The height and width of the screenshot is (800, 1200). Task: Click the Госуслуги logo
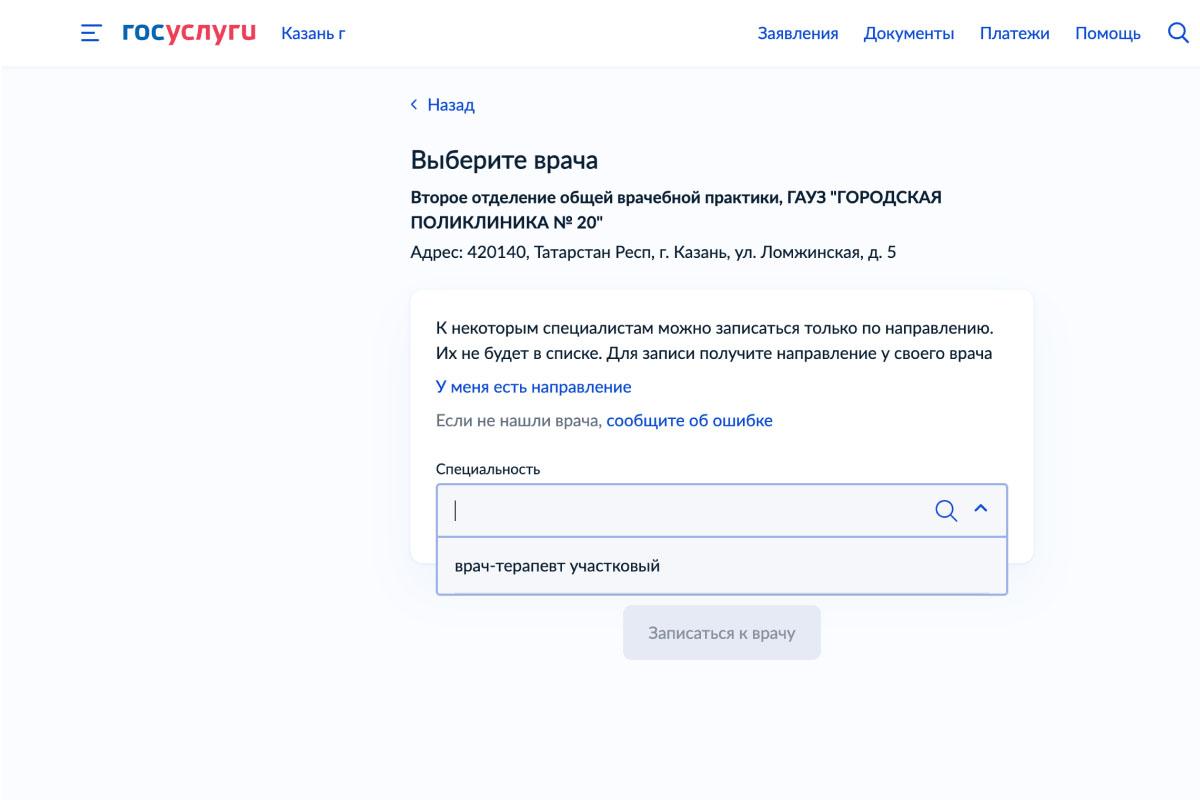coord(188,33)
